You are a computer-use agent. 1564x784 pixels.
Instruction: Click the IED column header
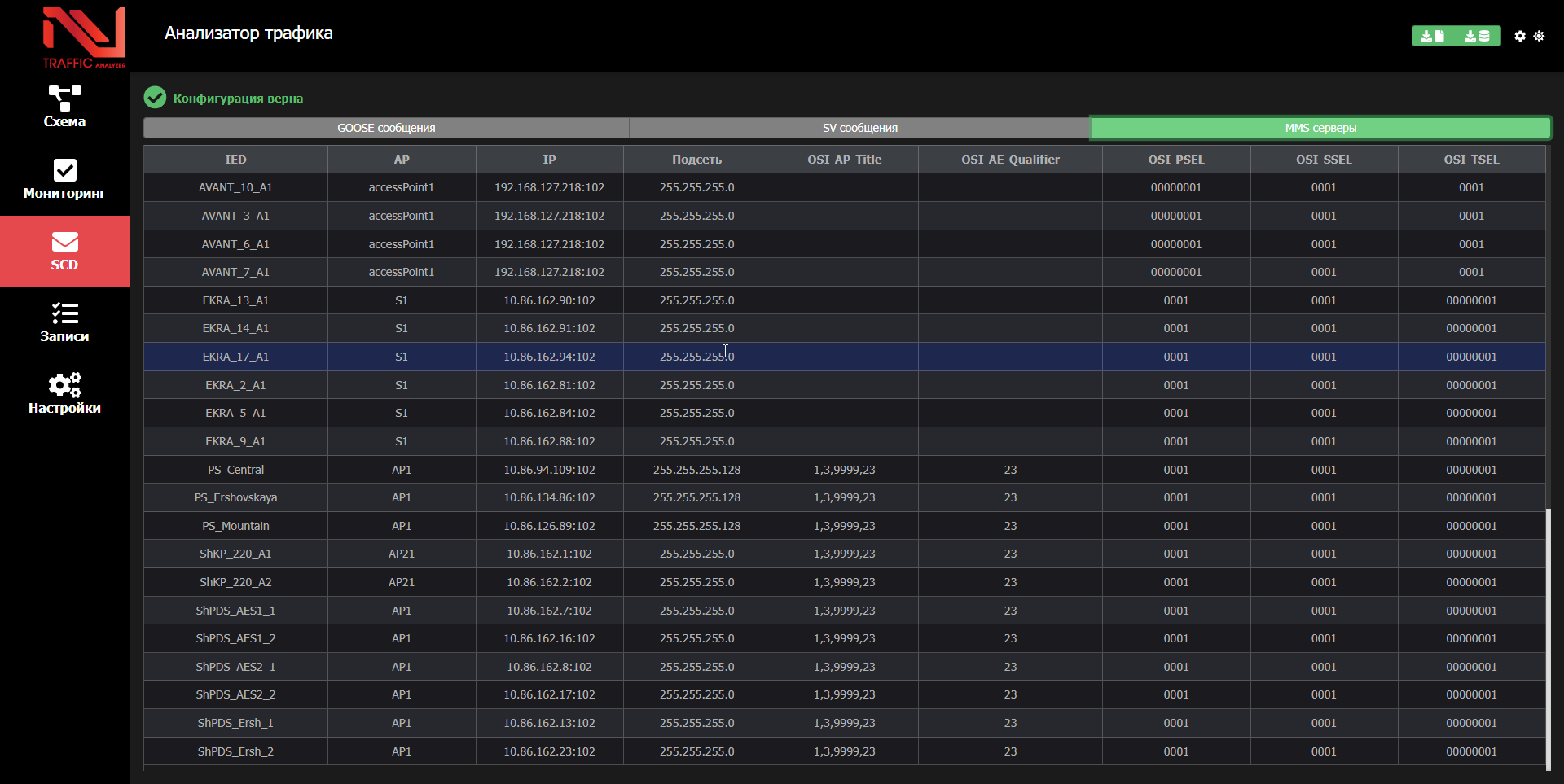(x=235, y=160)
